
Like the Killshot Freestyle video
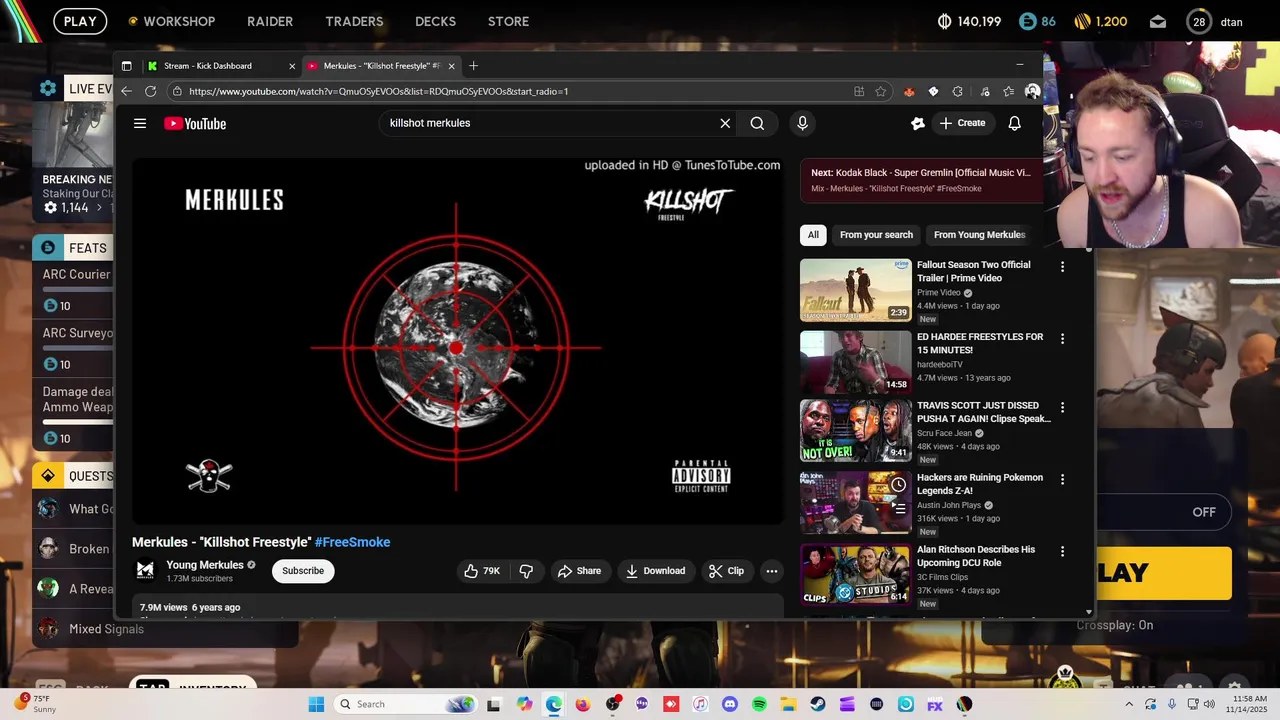tap(481, 571)
